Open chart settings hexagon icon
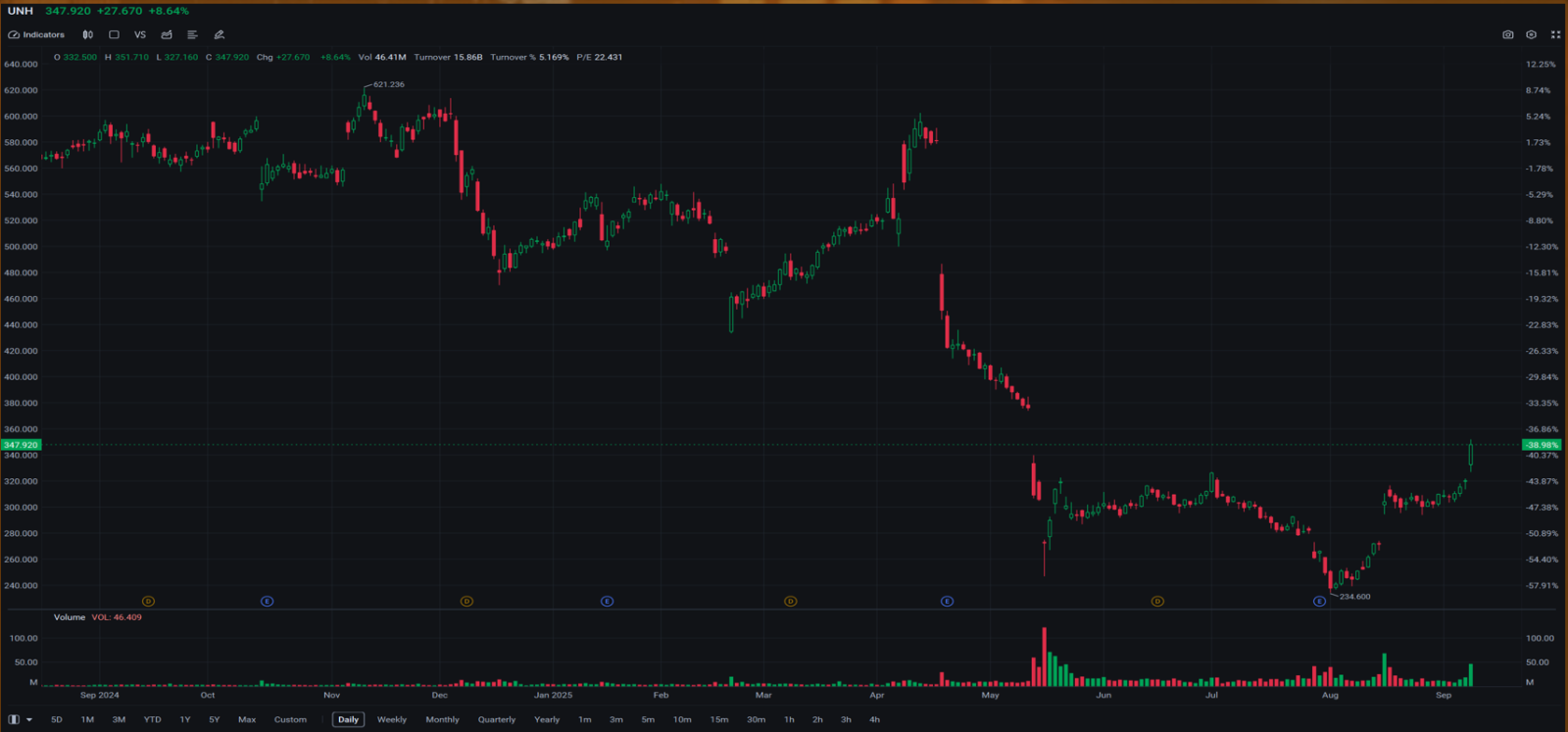The height and width of the screenshot is (732, 1568). [1531, 34]
